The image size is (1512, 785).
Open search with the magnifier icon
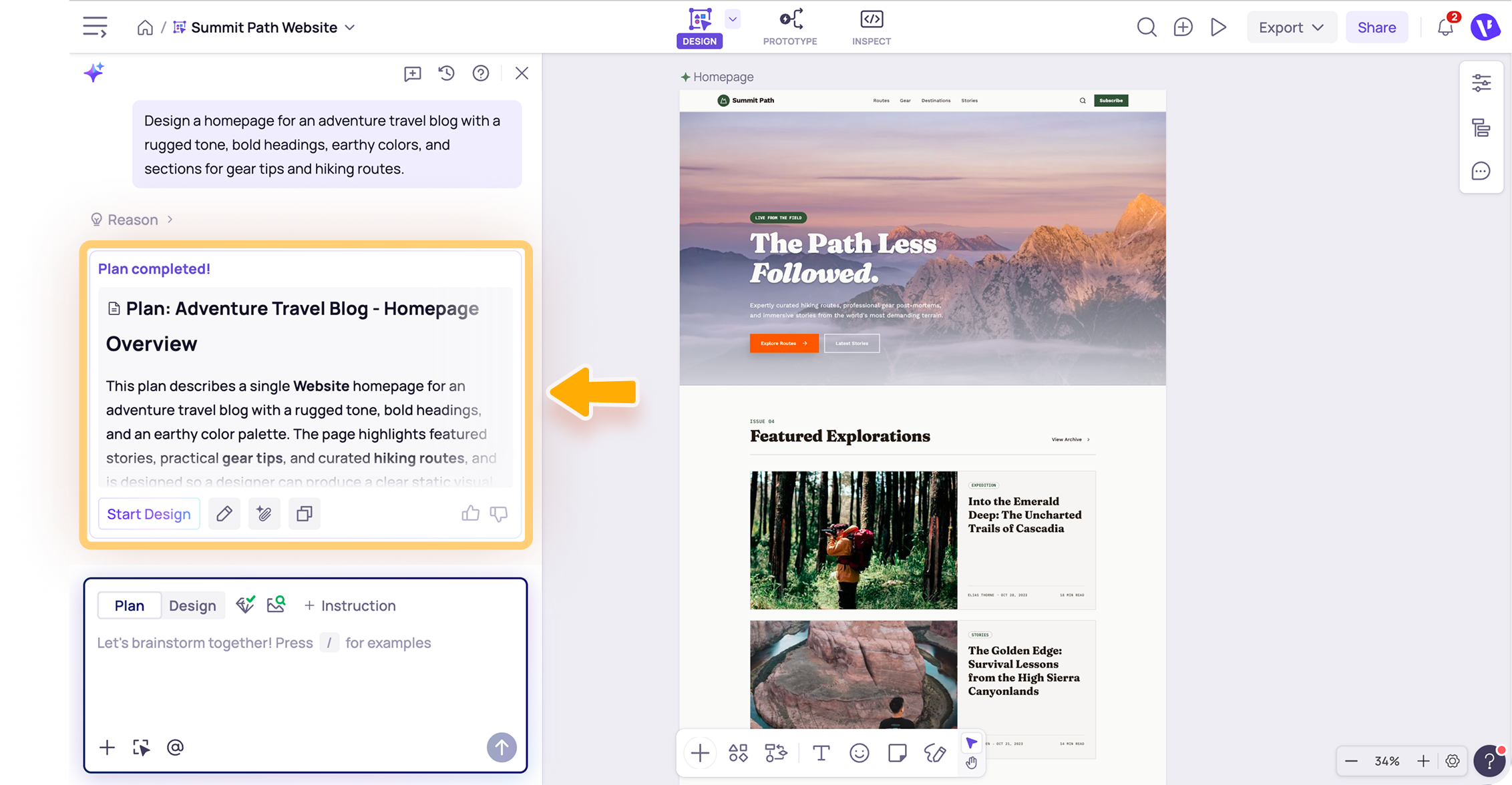[1147, 27]
